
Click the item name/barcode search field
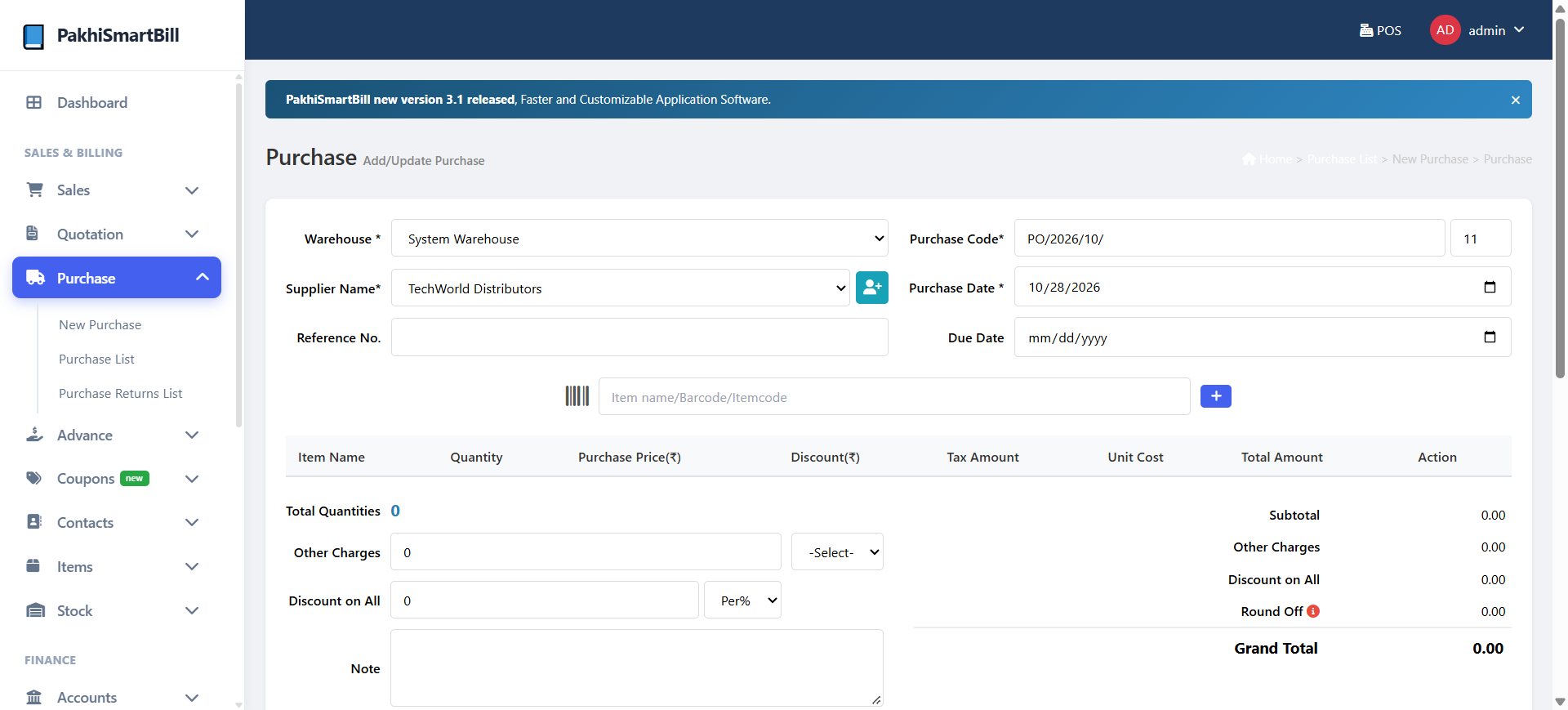click(894, 396)
